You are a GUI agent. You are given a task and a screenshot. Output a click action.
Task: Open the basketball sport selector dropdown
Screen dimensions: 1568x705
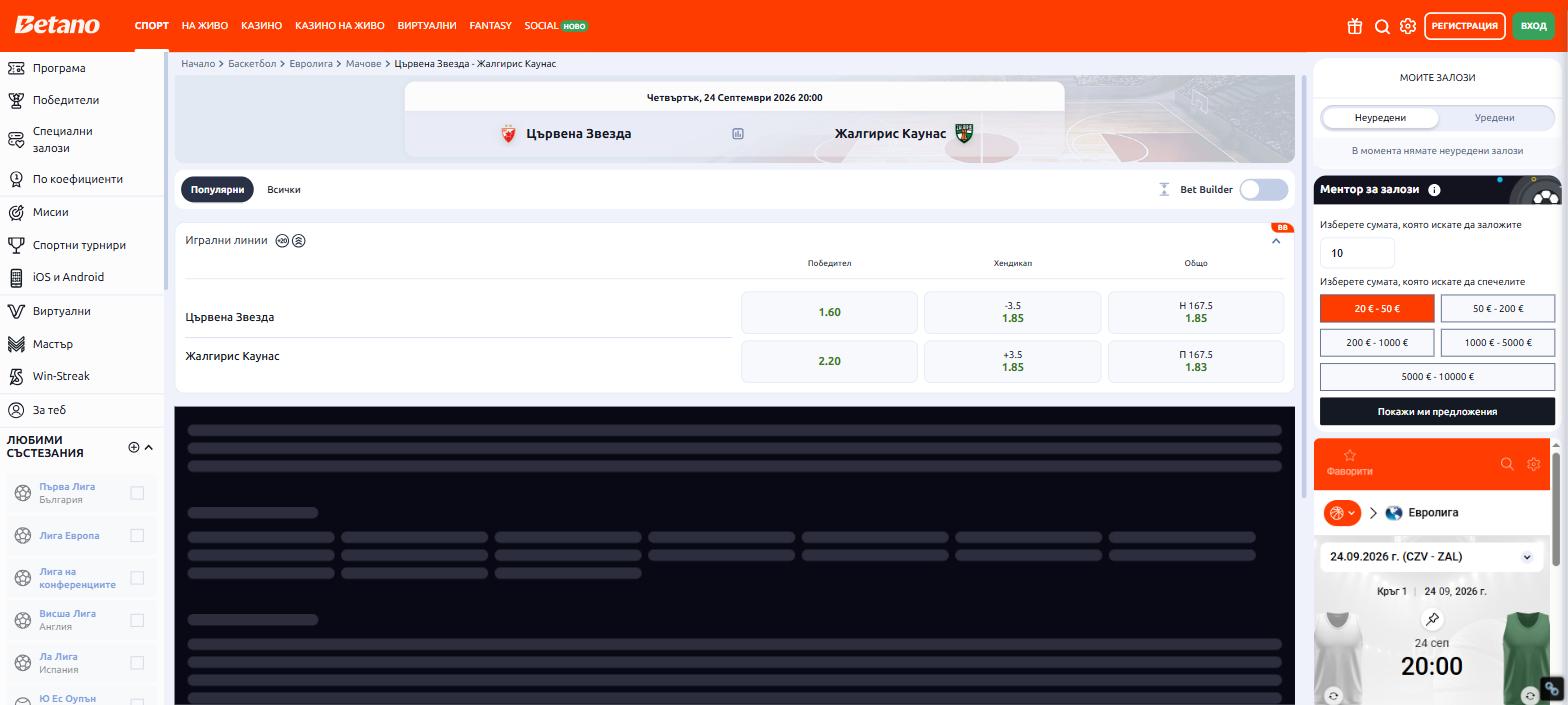coord(1342,513)
